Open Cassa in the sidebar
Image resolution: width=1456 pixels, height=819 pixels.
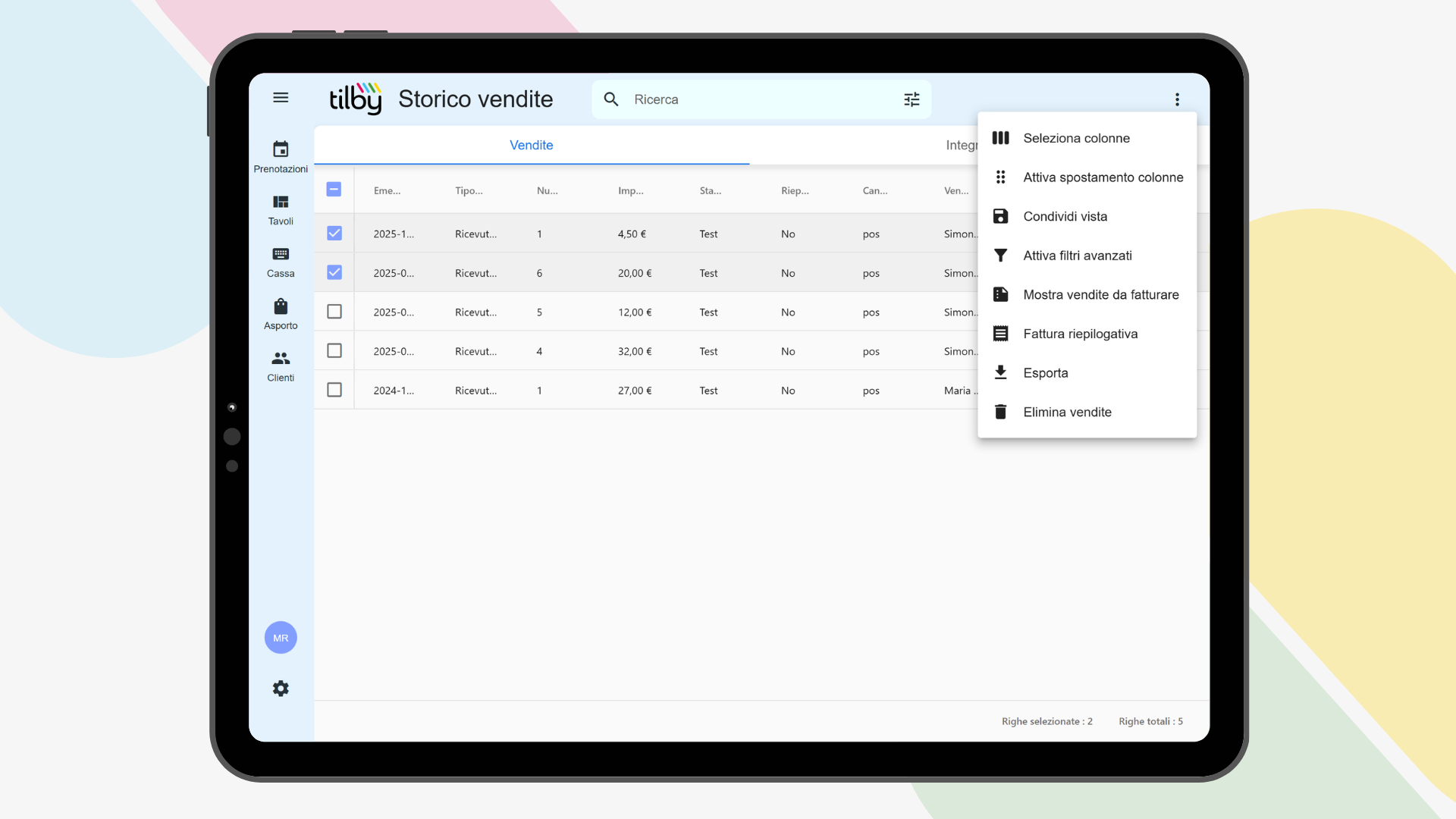tap(281, 262)
